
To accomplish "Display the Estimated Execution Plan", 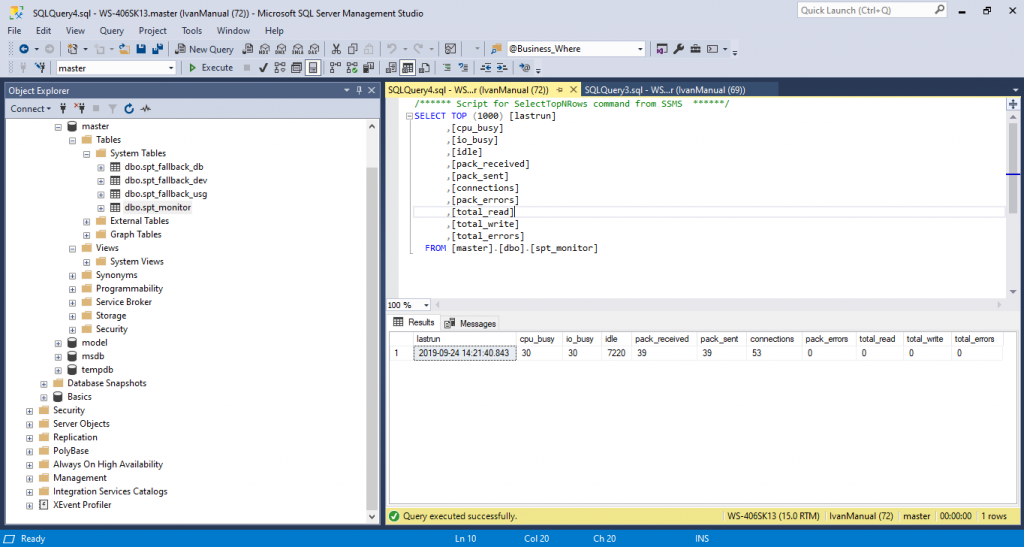I will click(280, 68).
